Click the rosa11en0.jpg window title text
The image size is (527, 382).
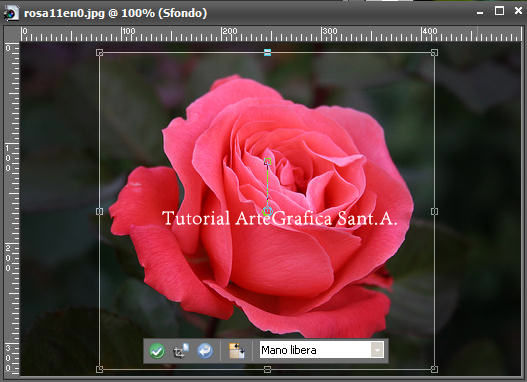coord(115,13)
